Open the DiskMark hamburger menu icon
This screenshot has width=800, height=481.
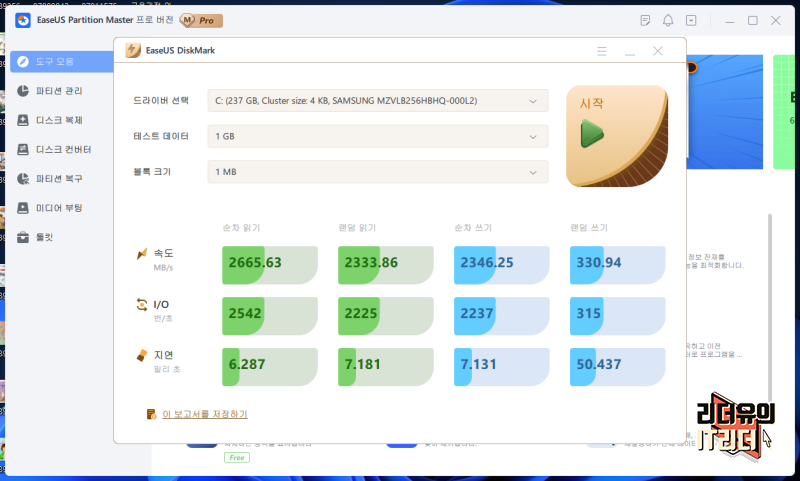click(x=602, y=50)
